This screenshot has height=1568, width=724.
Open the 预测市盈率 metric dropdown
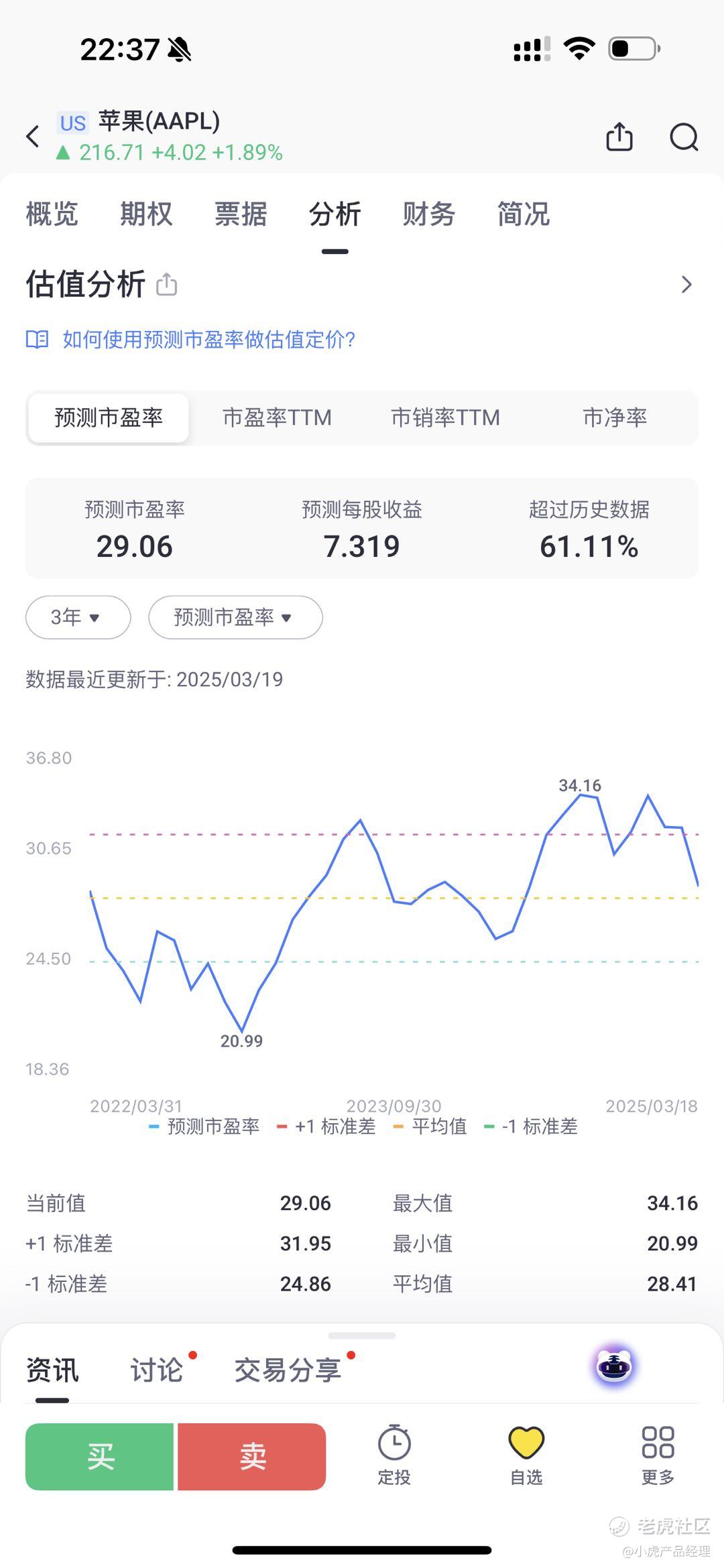[x=235, y=617]
